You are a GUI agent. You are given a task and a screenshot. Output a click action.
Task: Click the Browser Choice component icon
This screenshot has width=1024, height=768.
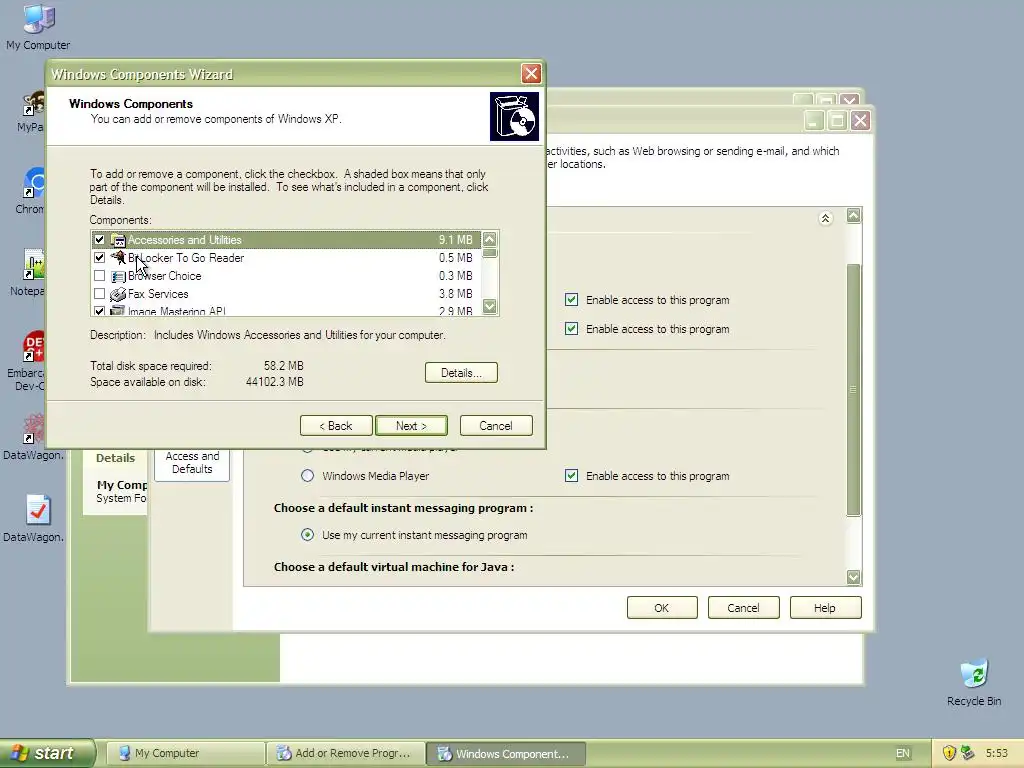click(x=118, y=276)
